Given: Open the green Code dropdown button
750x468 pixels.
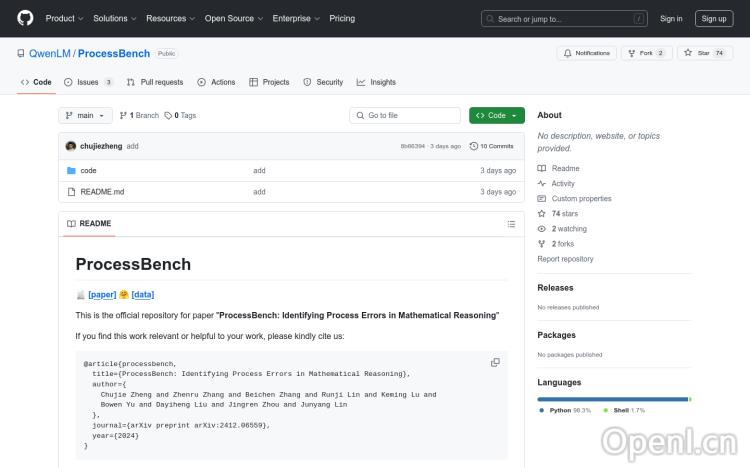Looking at the screenshot, I should point(496,115).
